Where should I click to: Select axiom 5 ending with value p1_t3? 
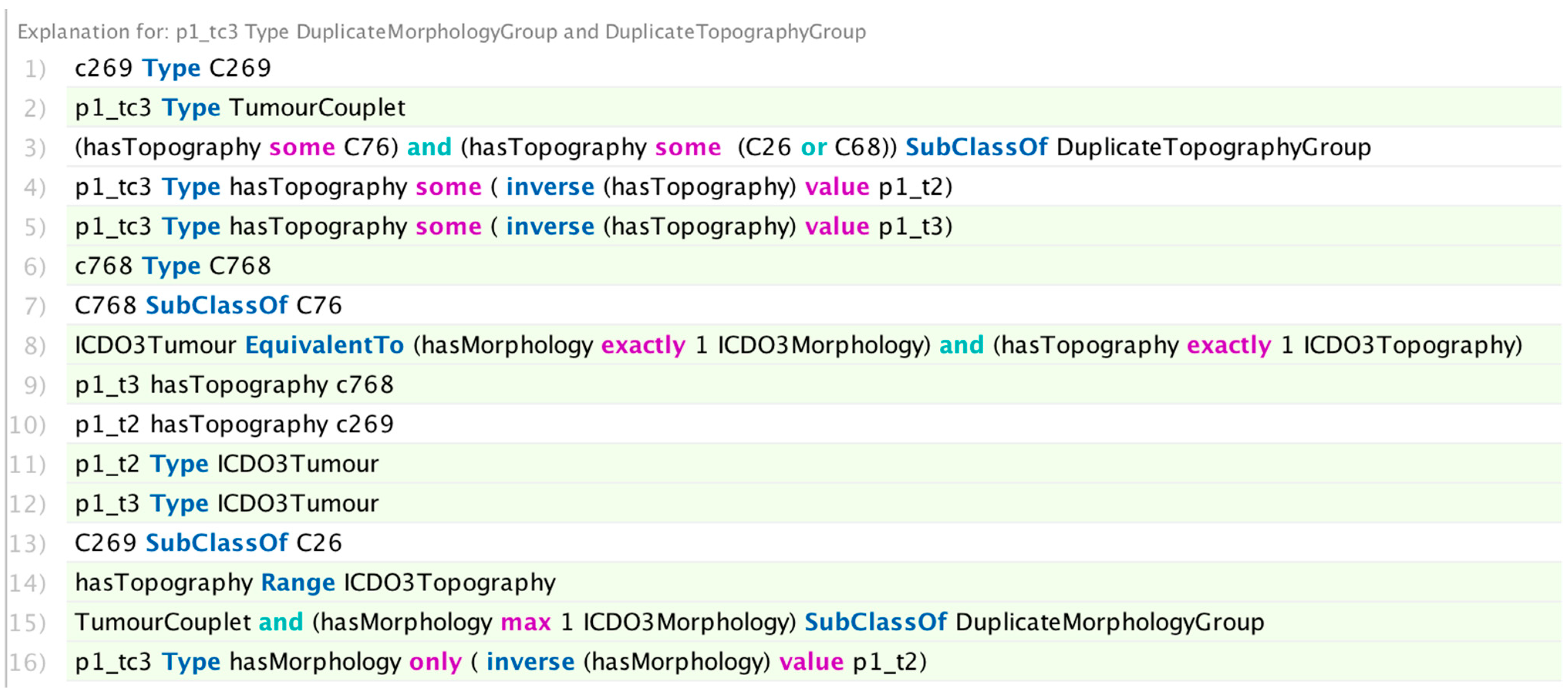point(813,226)
